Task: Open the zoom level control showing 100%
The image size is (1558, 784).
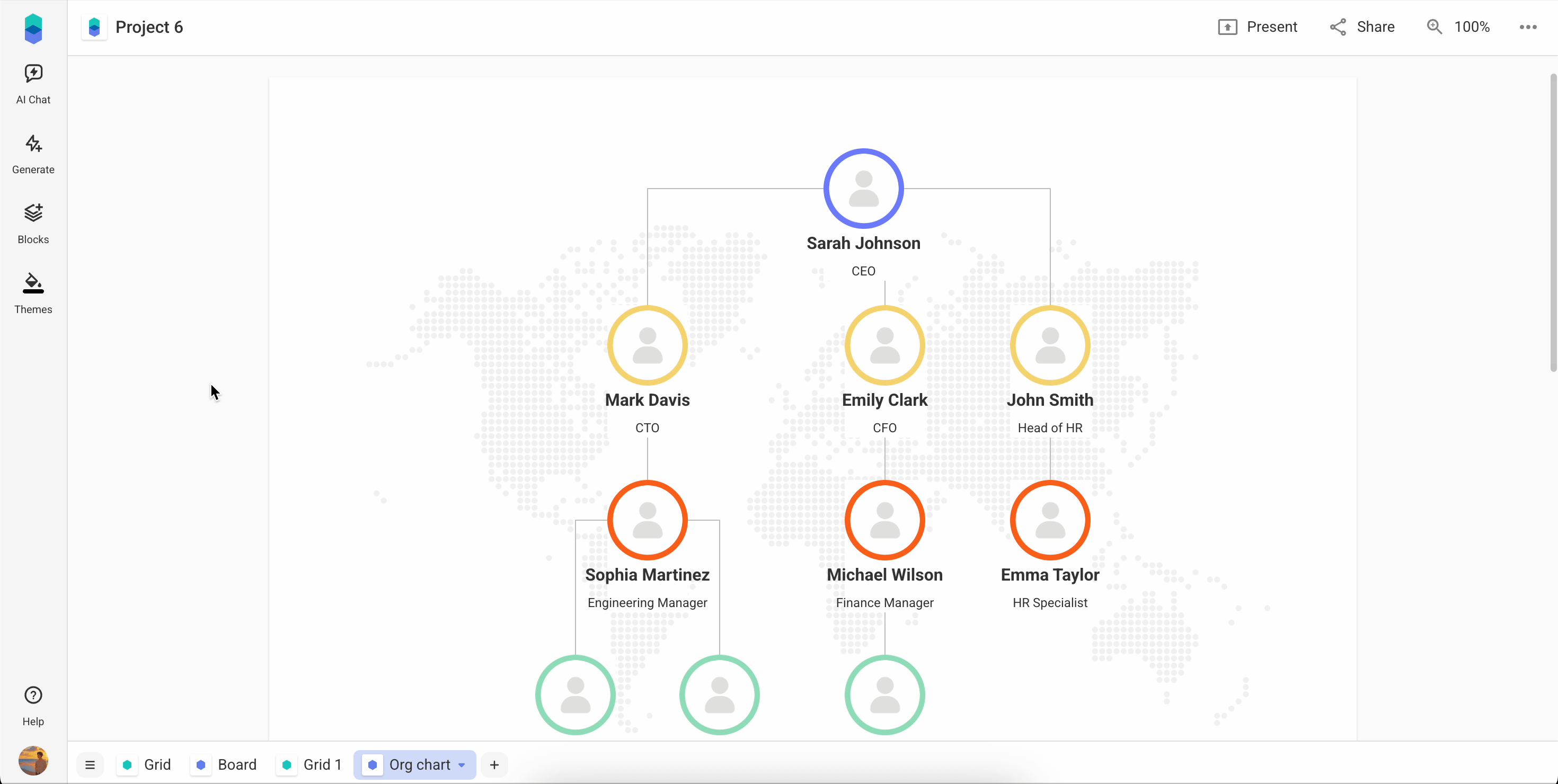Action: click(x=1459, y=26)
